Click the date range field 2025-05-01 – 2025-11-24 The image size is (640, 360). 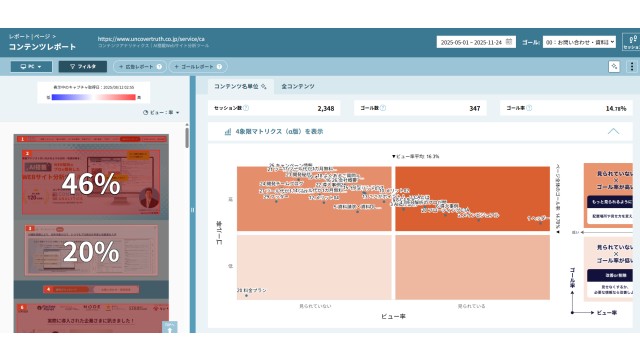tap(476, 42)
